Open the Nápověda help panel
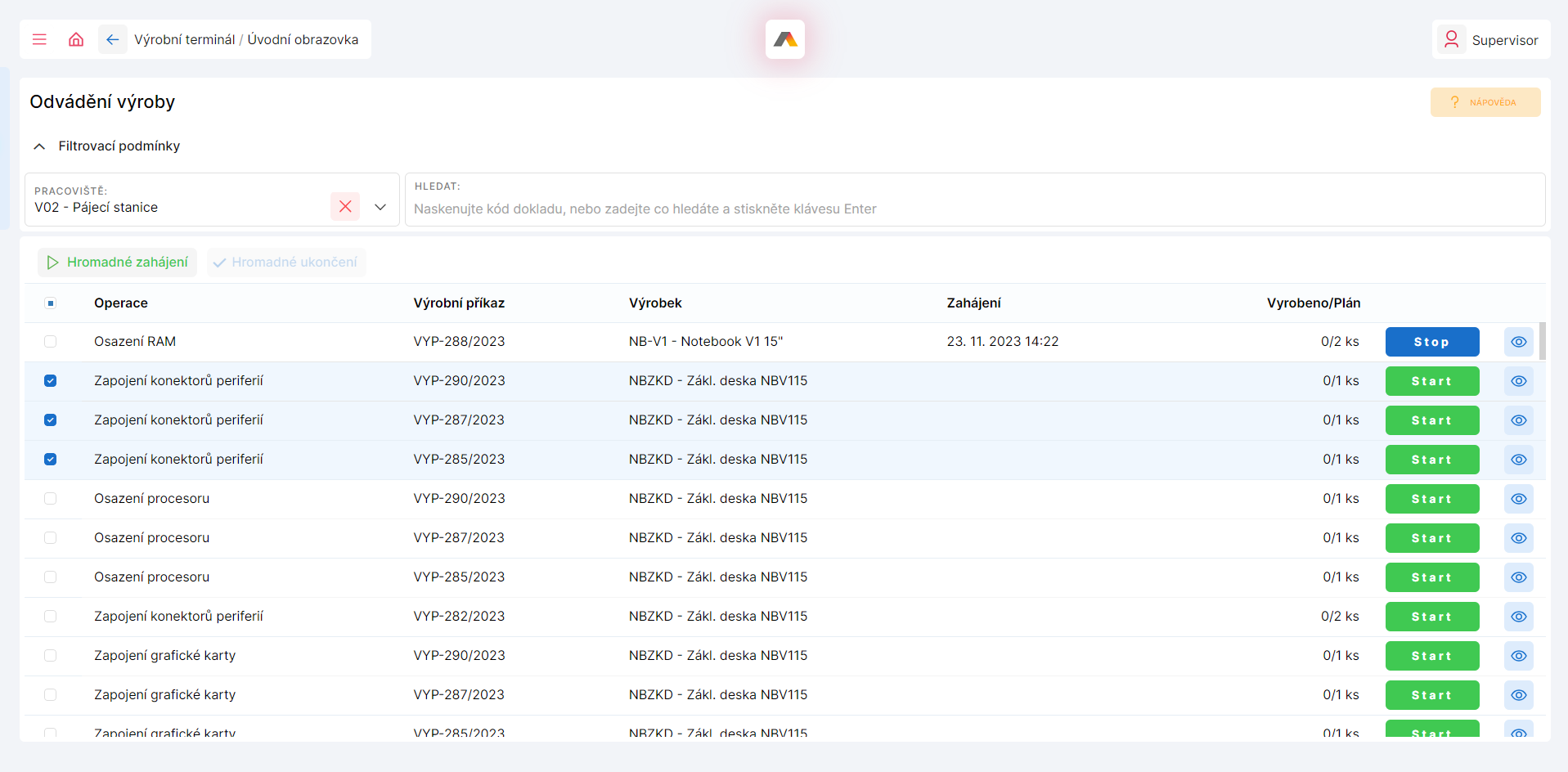The height and width of the screenshot is (772, 1568). pos(1485,101)
